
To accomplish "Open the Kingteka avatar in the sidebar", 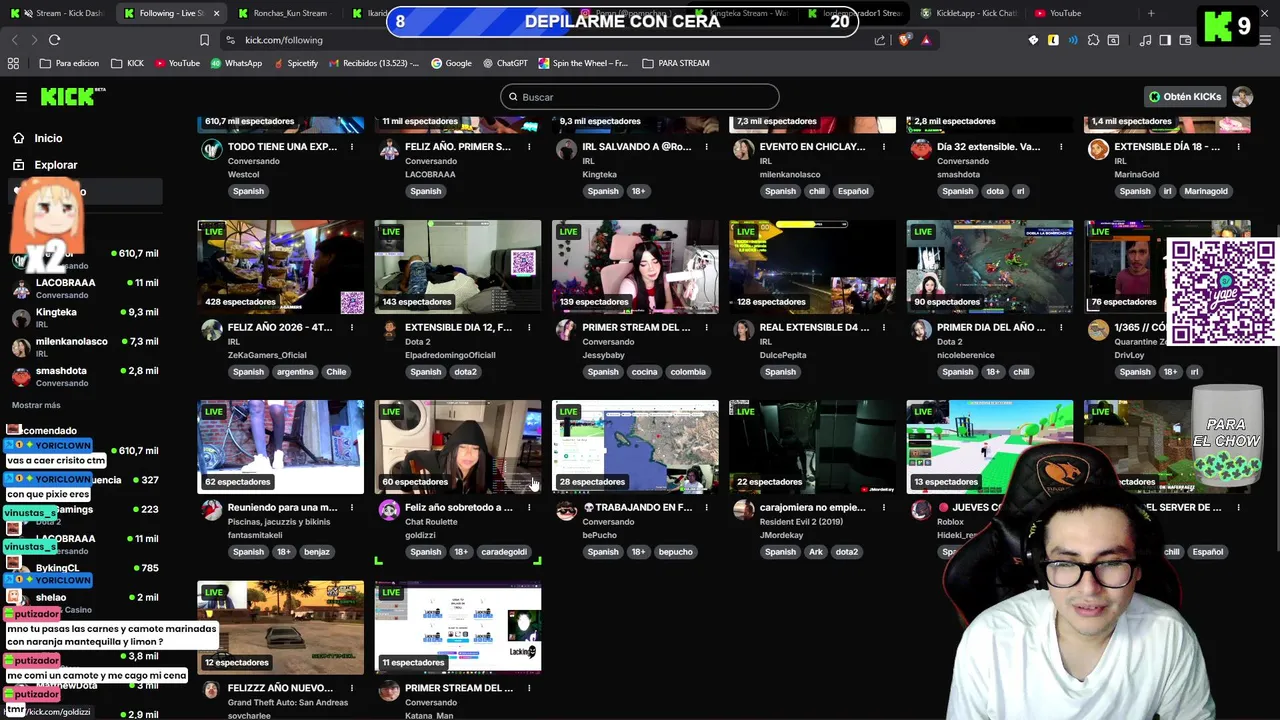I will coord(21,318).
